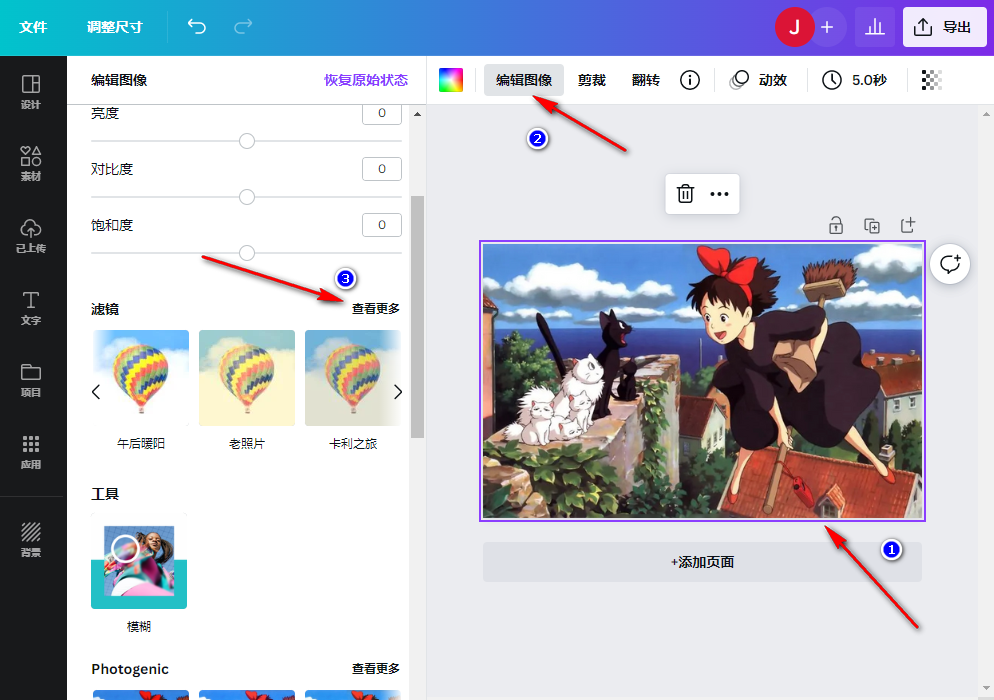Image resolution: width=994 pixels, height=700 pixels.
Task: Click the undo arrow icon
Action: [196, 27]
